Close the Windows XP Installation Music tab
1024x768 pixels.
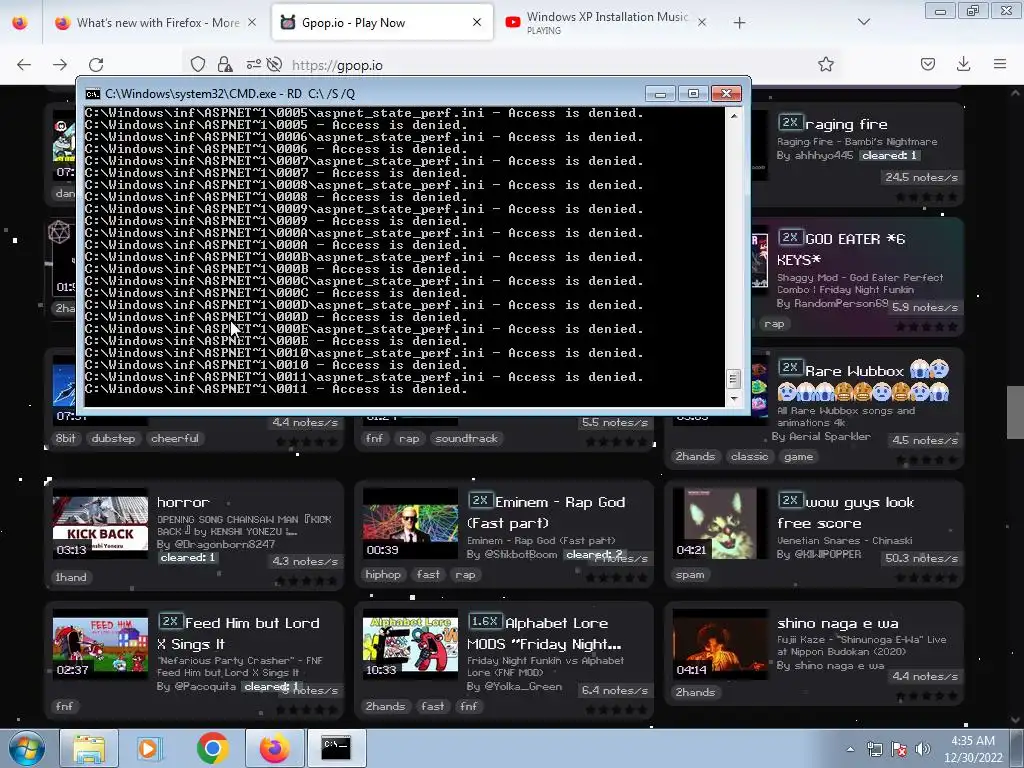[702, 22]
